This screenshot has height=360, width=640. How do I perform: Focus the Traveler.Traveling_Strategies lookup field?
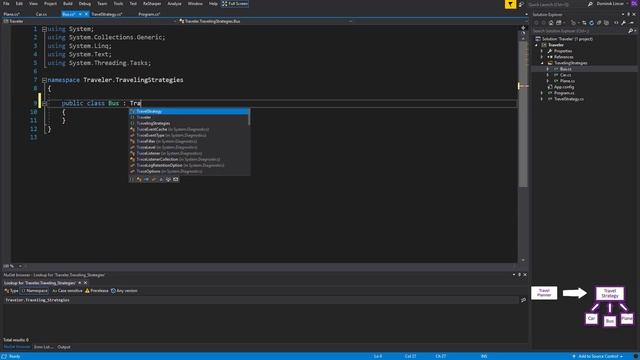click(x=261, y=300)
